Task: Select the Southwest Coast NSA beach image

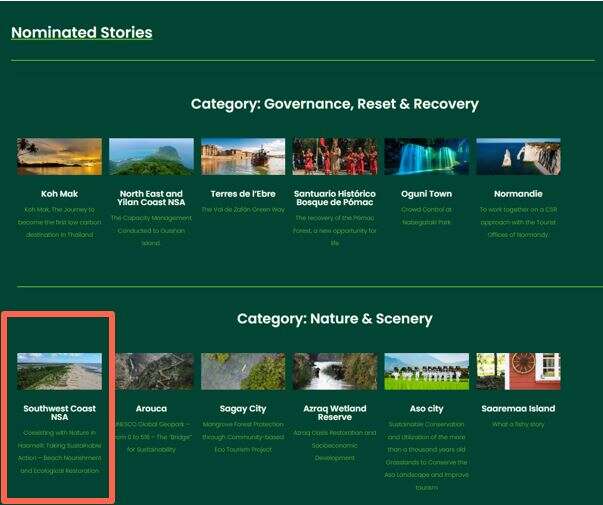Action: tap(59, 371)
